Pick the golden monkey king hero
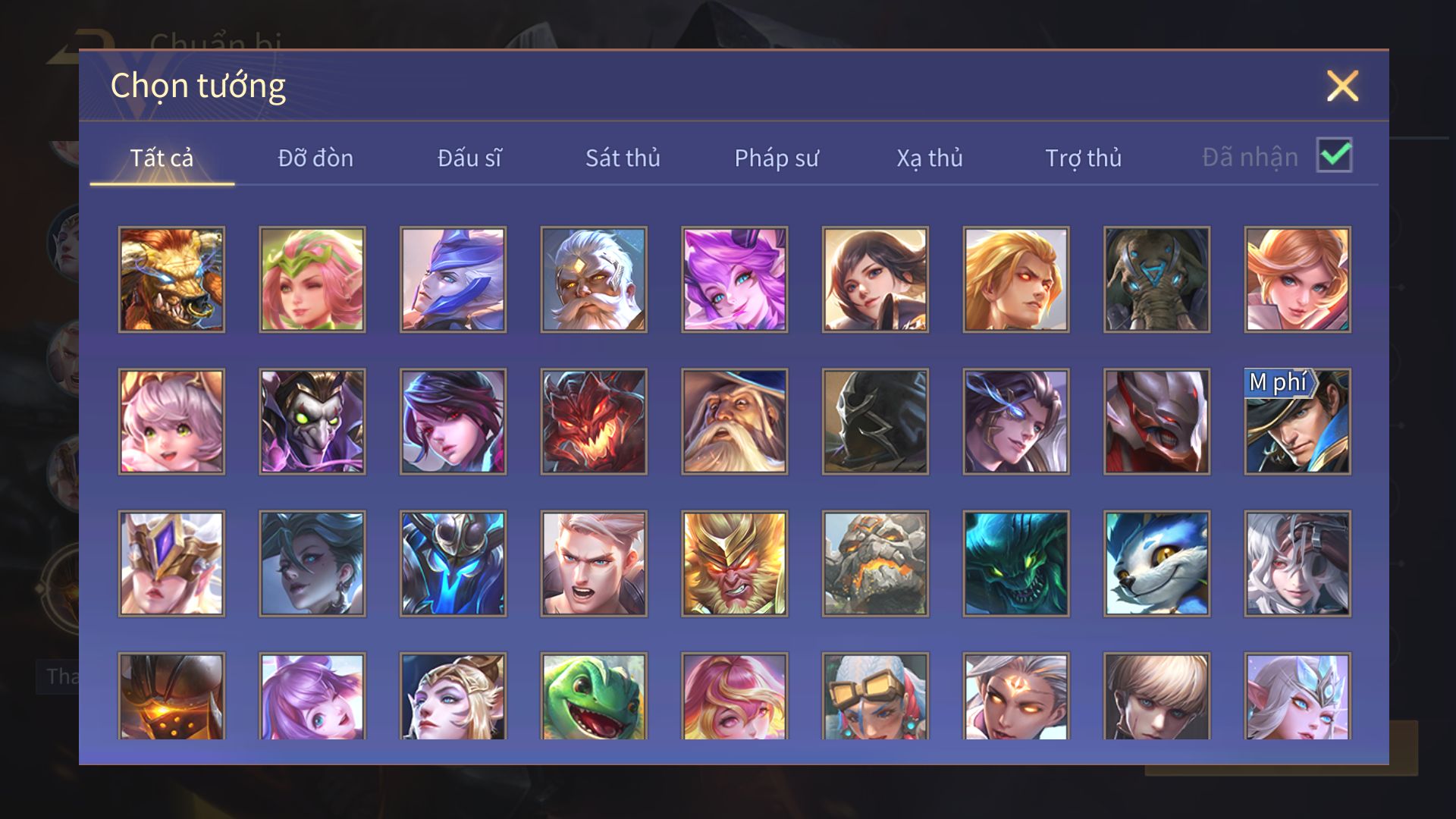 (x=734, y=563)
